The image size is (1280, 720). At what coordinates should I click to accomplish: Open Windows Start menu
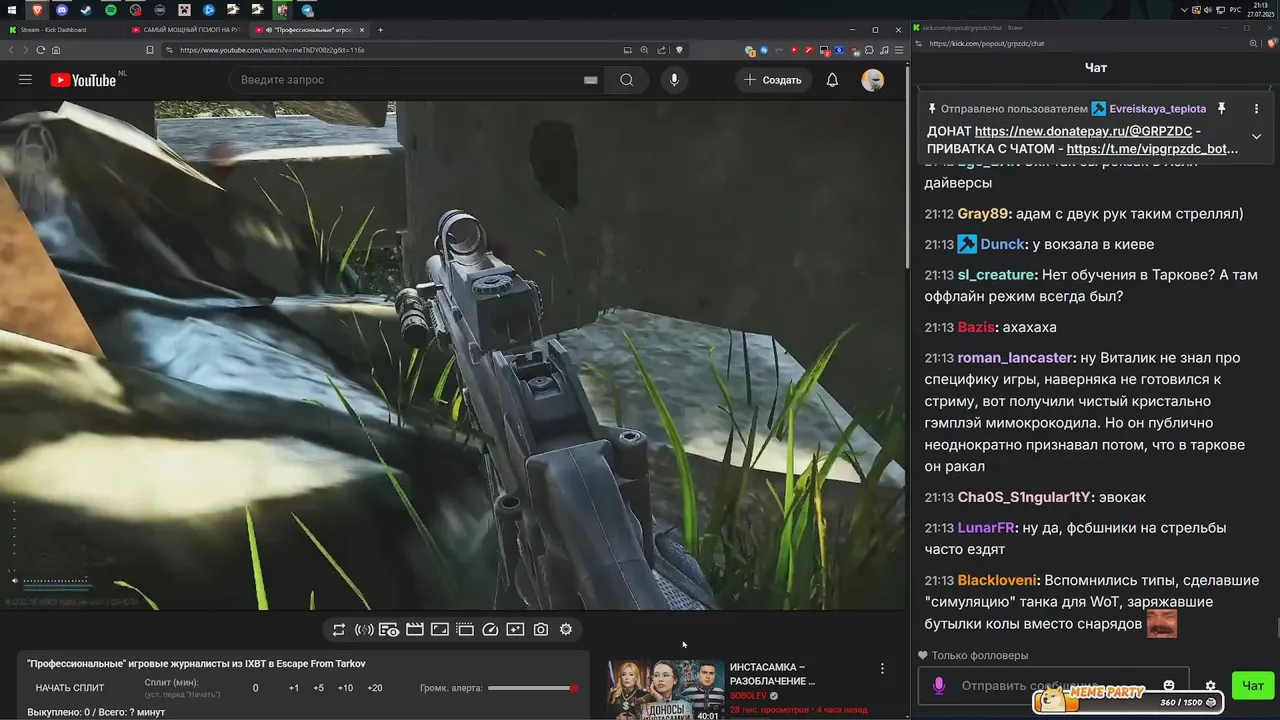tap(11, 10)
